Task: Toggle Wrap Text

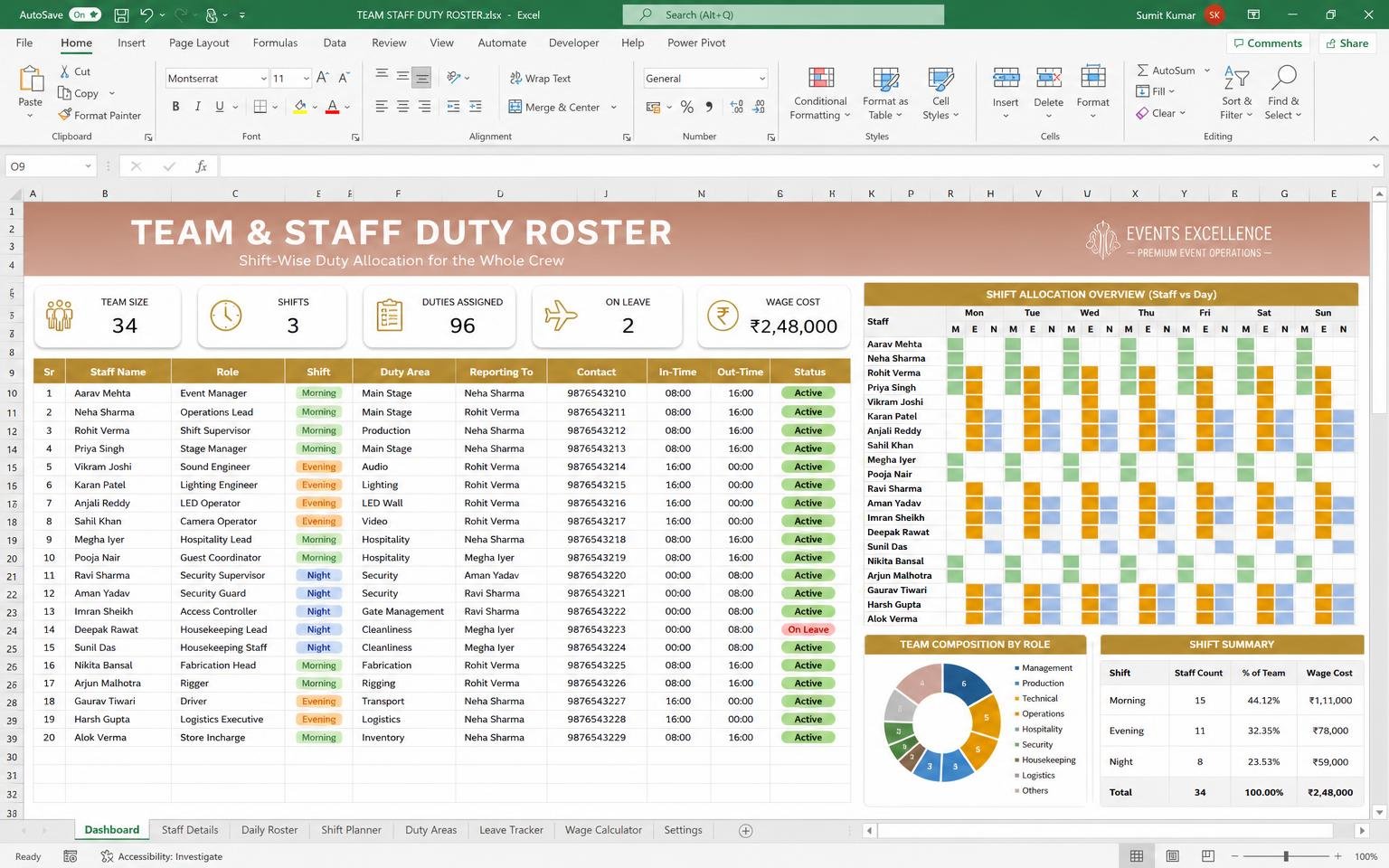Action: pos(540,79)
